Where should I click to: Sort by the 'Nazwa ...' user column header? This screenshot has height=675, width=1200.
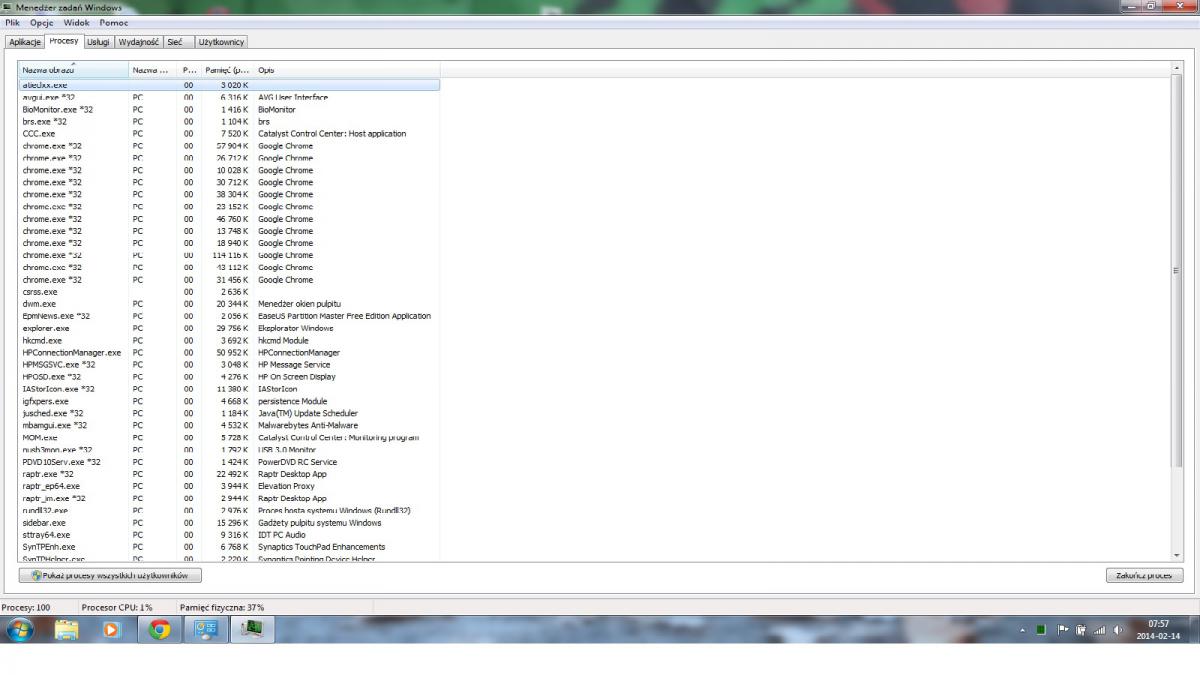click(153, 70)
